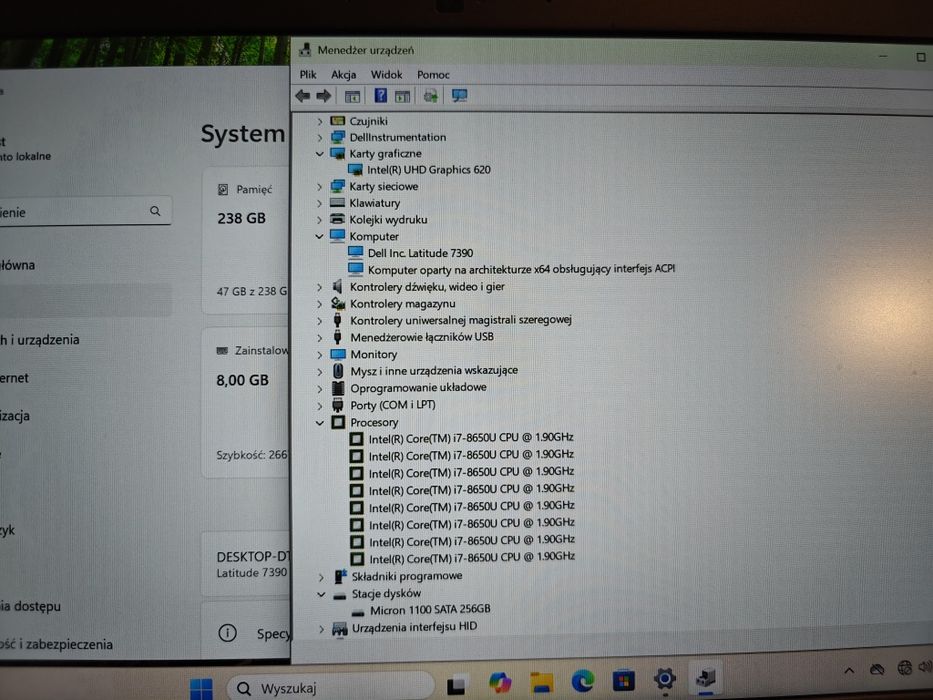Click the Oprogramowanie układowe chip icon

pos(338,388)
